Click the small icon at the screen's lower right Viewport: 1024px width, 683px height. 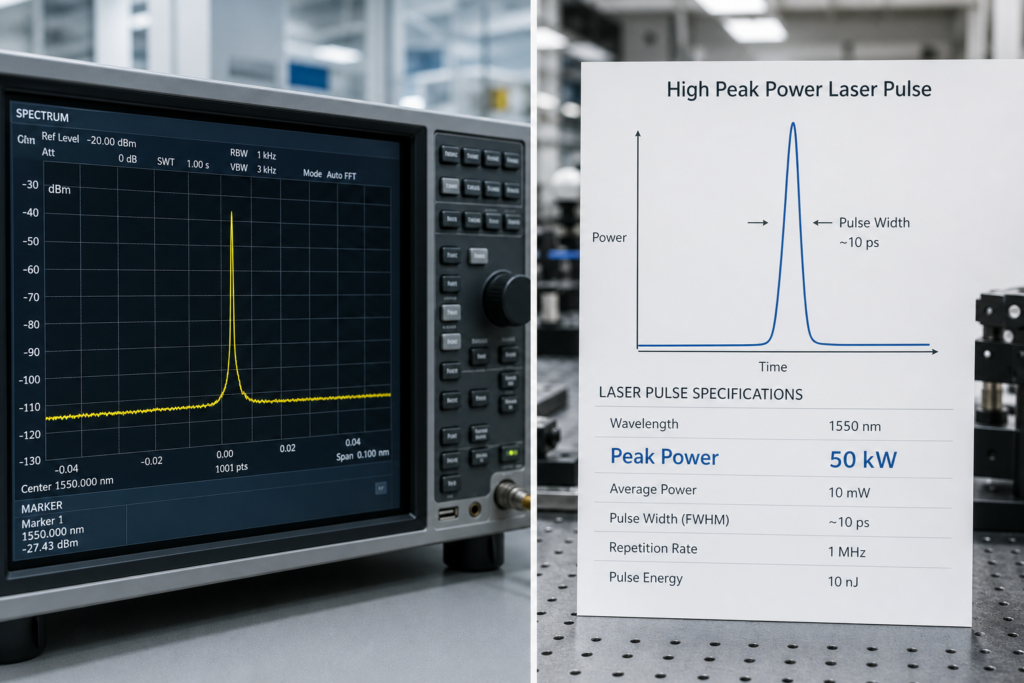pyautogui.click(x=381, y=488)
